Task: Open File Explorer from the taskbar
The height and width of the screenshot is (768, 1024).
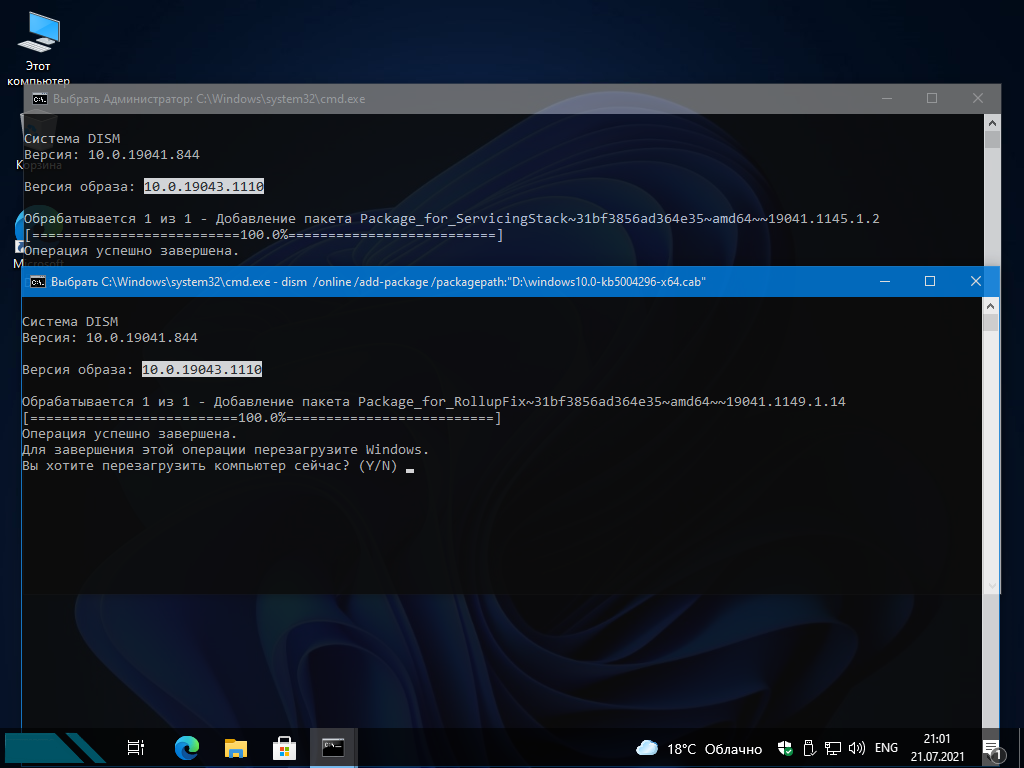Action: pos(235,748)
